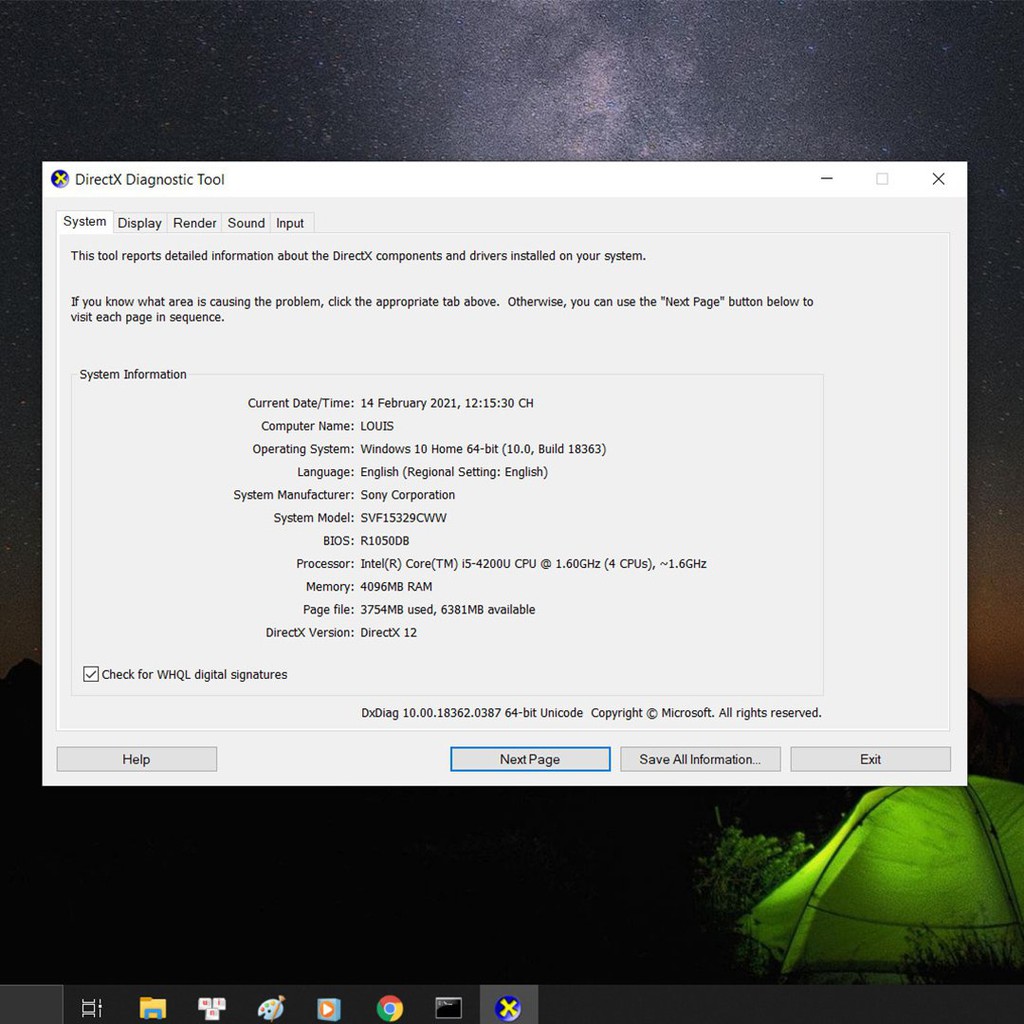This screenshot has width=1024, height=1024.
Task: Click the 'DirectX Diagnostic Tool' title text
Action: point(150,180)
